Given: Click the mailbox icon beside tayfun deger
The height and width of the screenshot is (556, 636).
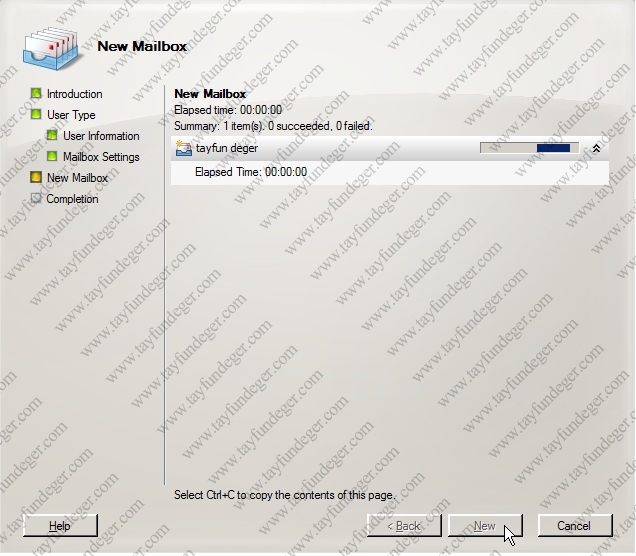Looking at the screenshot, I should click(183, 148).
